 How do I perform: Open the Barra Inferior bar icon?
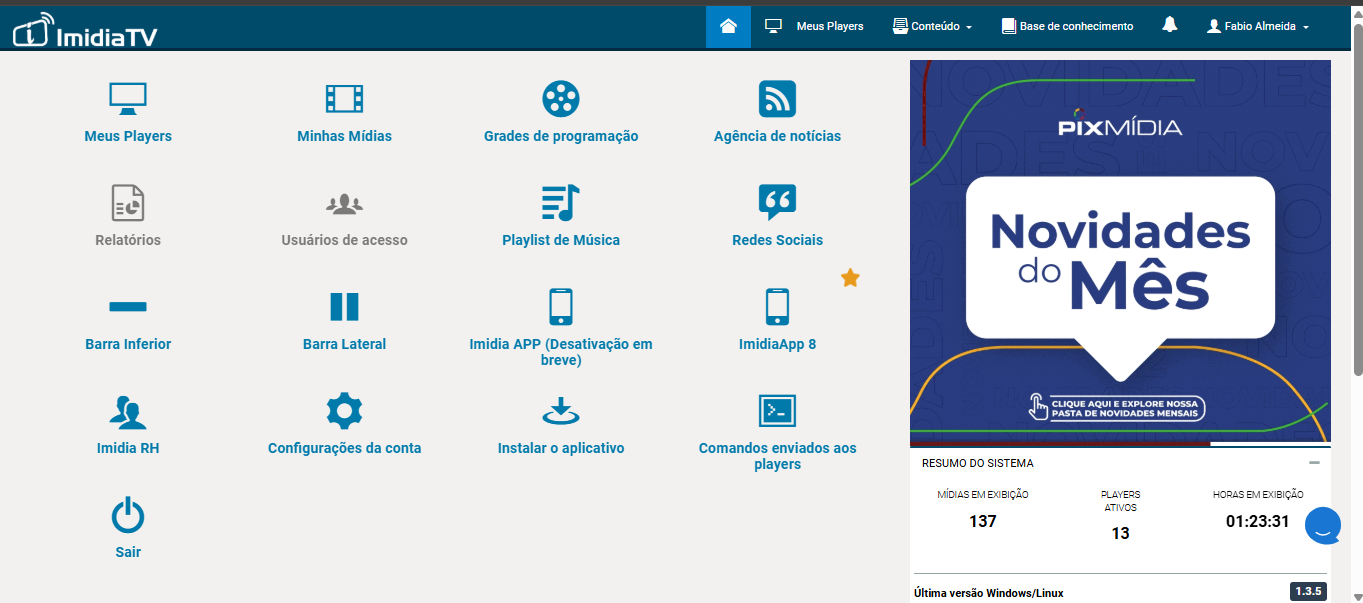[x=128, y=306]
